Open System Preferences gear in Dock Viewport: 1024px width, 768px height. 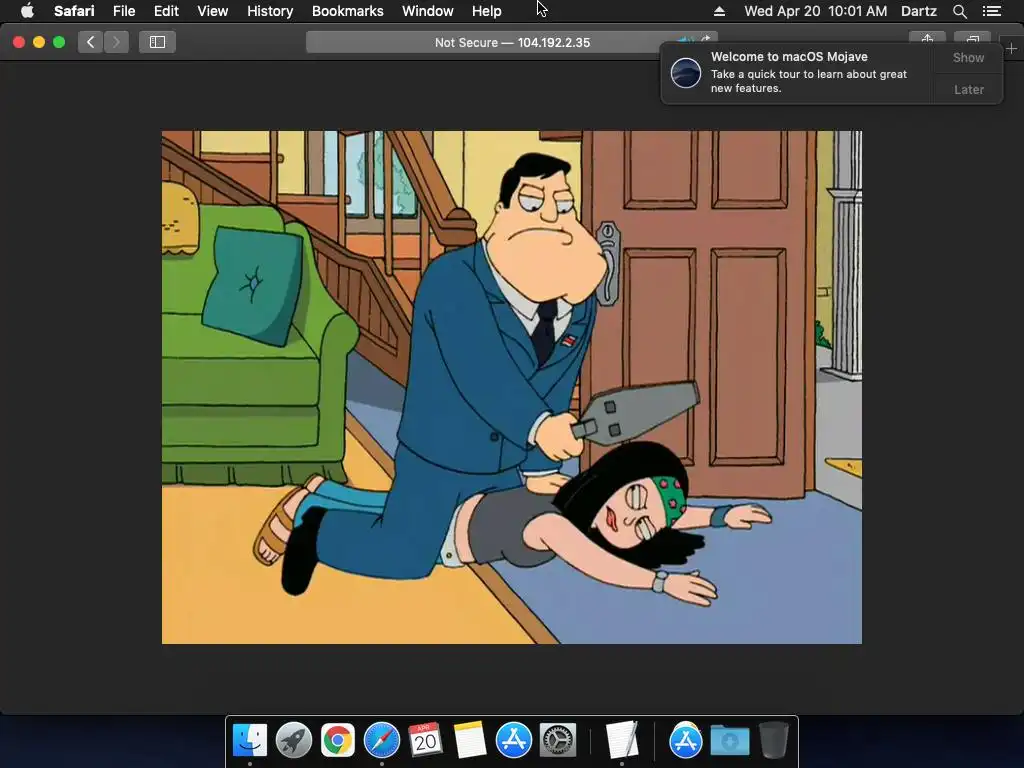tap(557, 741)
